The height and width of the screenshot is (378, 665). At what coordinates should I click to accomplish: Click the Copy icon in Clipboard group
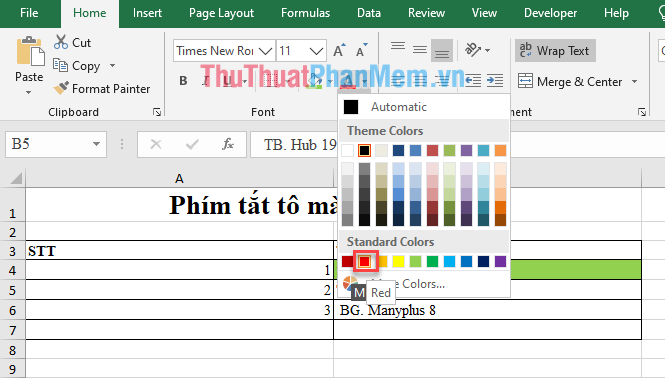point(60,65)
